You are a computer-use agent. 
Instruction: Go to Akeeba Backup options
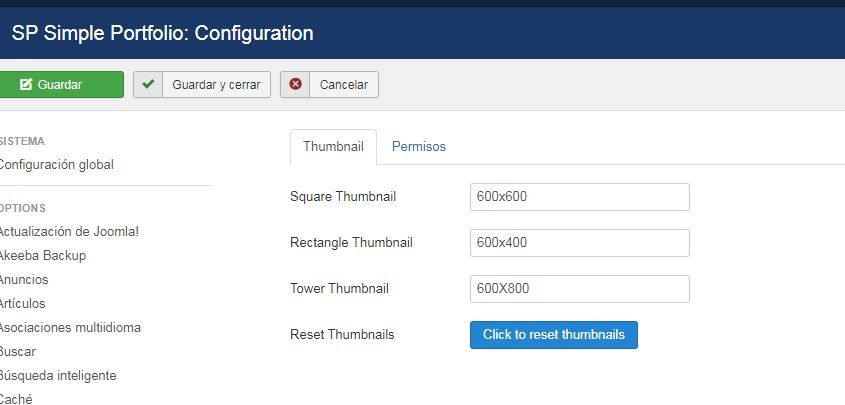(42, 255)
